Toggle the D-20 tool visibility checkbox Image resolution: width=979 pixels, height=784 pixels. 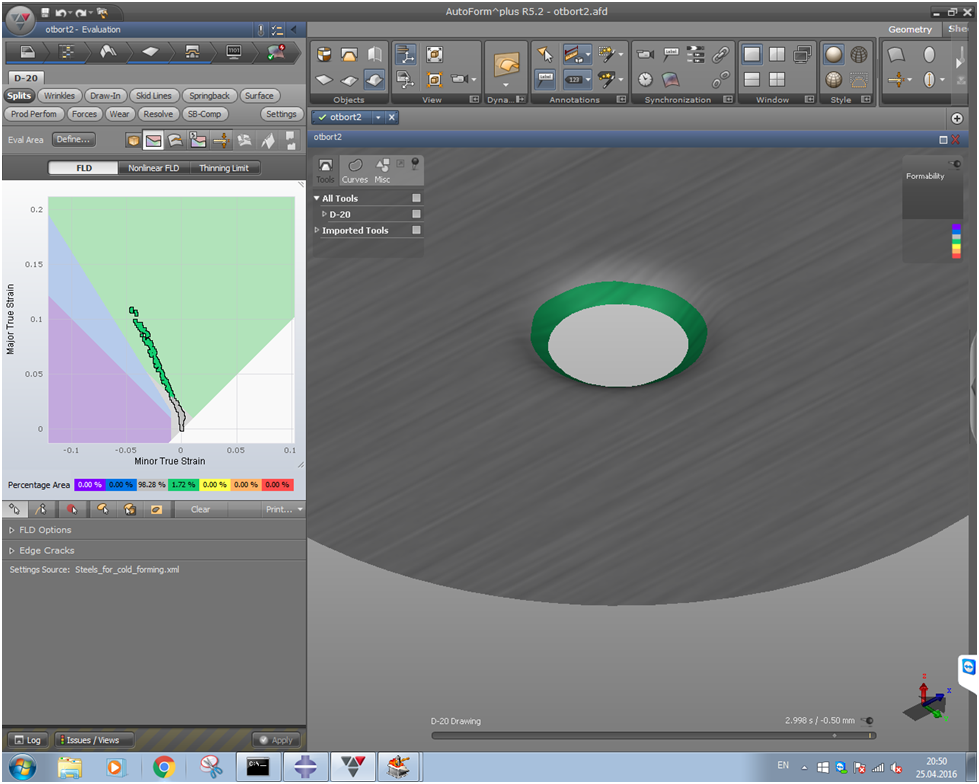click(417, 214)
